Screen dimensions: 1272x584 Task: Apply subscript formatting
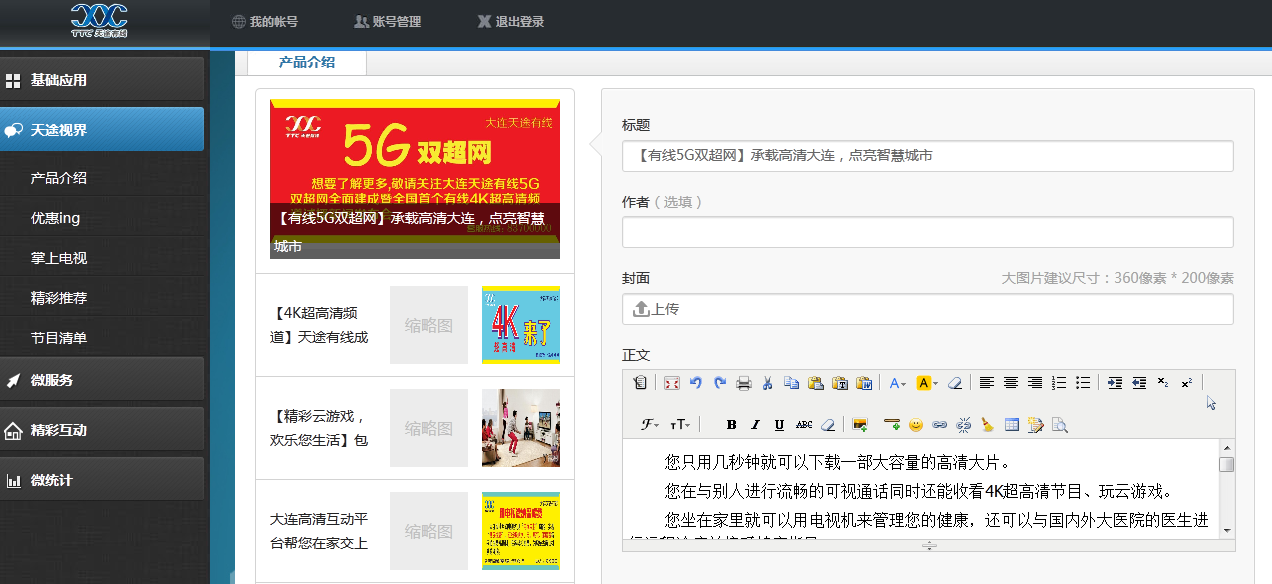click(x=1163, y=383)
